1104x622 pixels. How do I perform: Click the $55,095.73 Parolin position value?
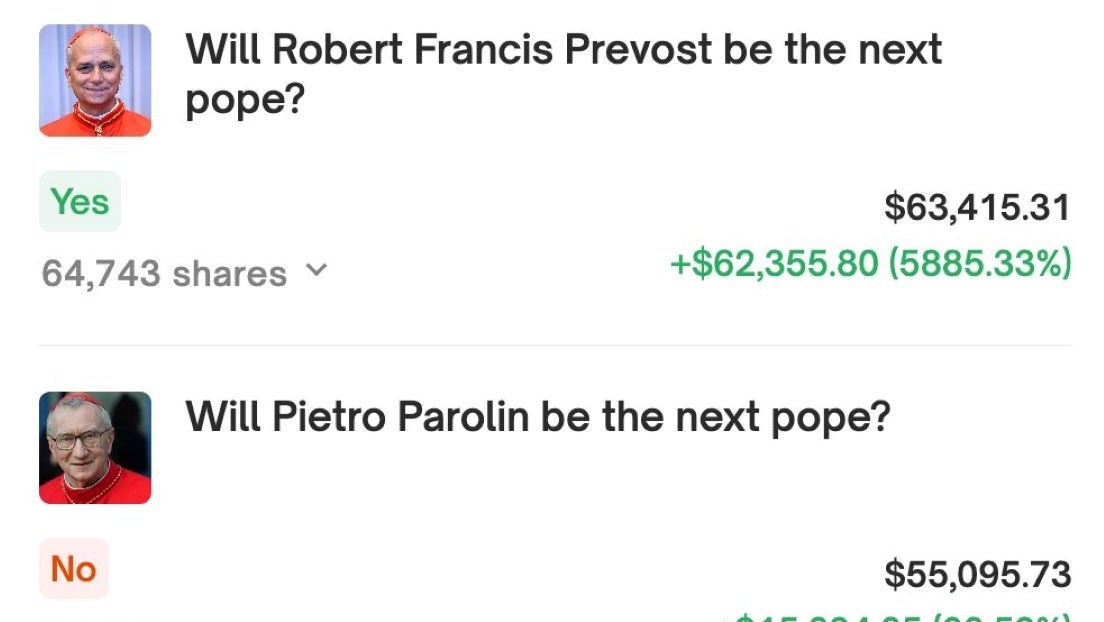pos(978,574)
